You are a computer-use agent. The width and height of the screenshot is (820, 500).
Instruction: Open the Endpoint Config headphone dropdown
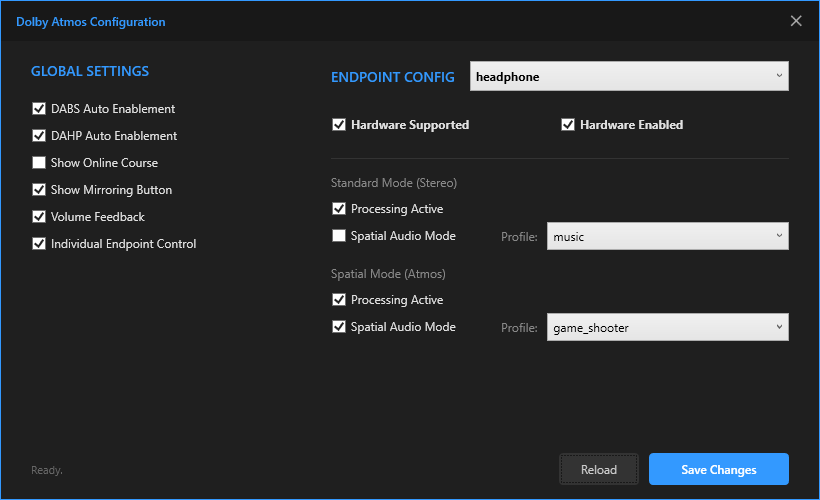(629, 76)
